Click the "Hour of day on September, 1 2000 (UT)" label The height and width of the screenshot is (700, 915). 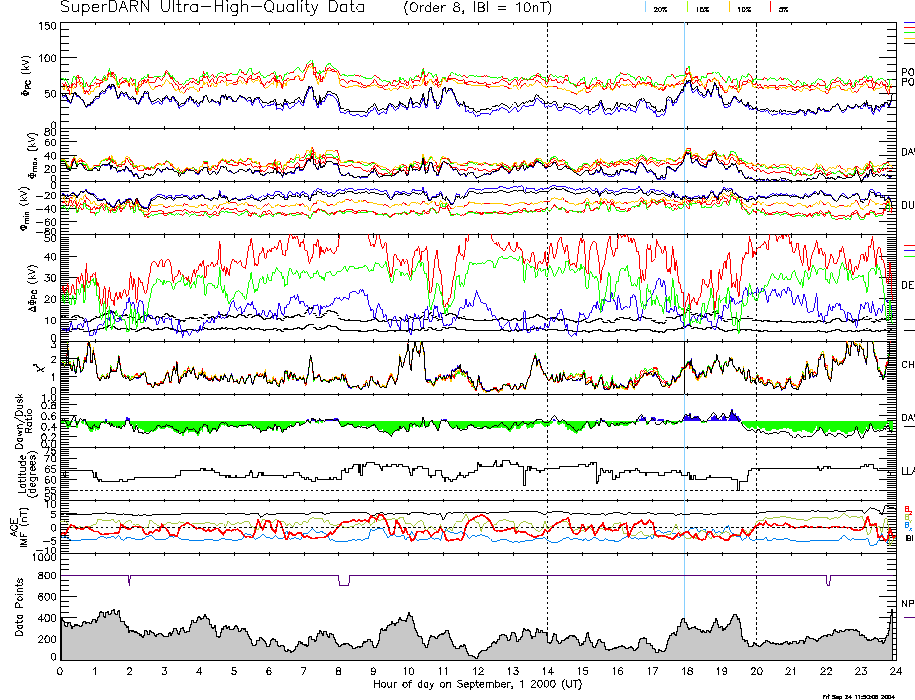pyautogui.click(x=478, y=683)
